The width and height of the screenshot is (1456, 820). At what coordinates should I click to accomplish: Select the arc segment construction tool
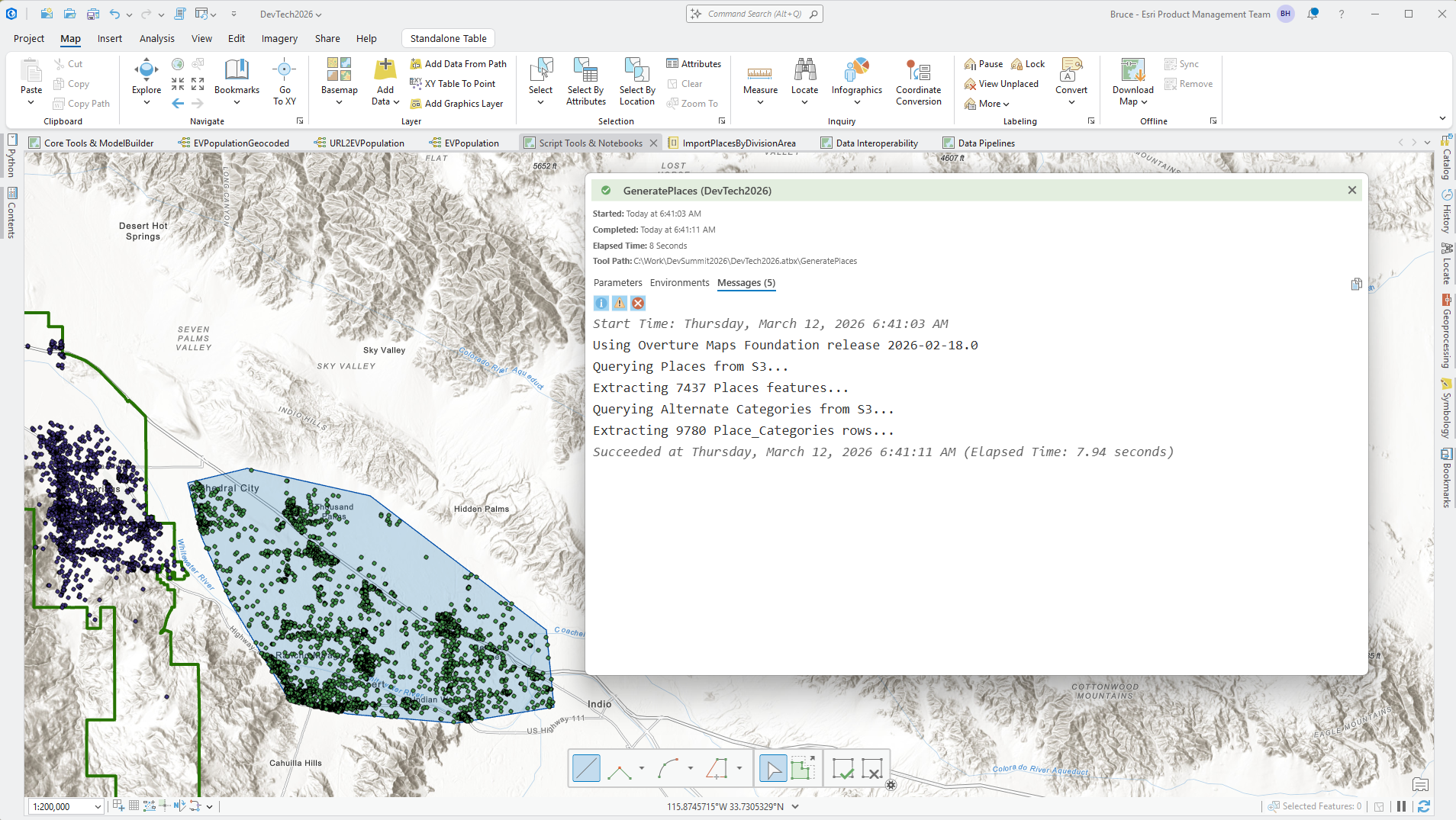point(668,769)
